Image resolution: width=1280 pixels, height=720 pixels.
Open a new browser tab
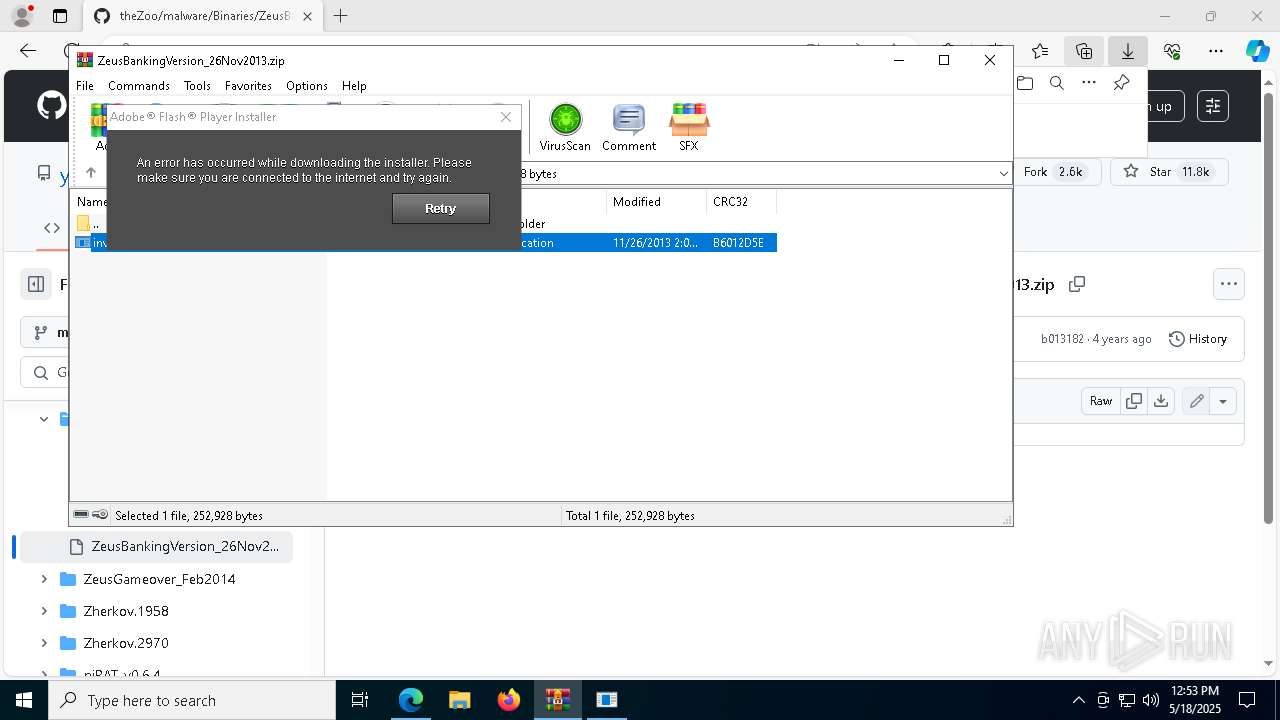point(341,16)
